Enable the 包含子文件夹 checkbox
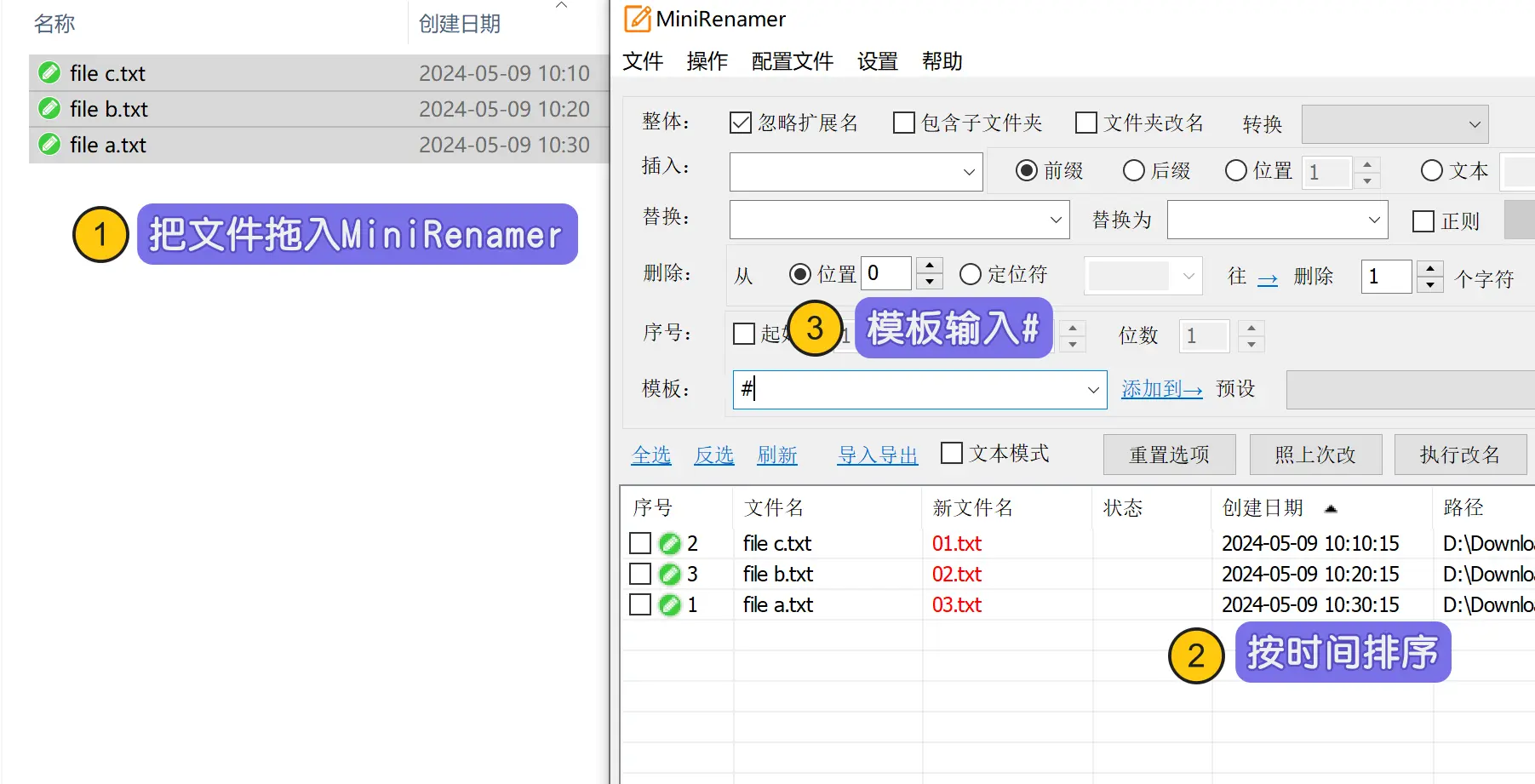The height and width of the screenshot is (784, 1535). coord(903,123)
